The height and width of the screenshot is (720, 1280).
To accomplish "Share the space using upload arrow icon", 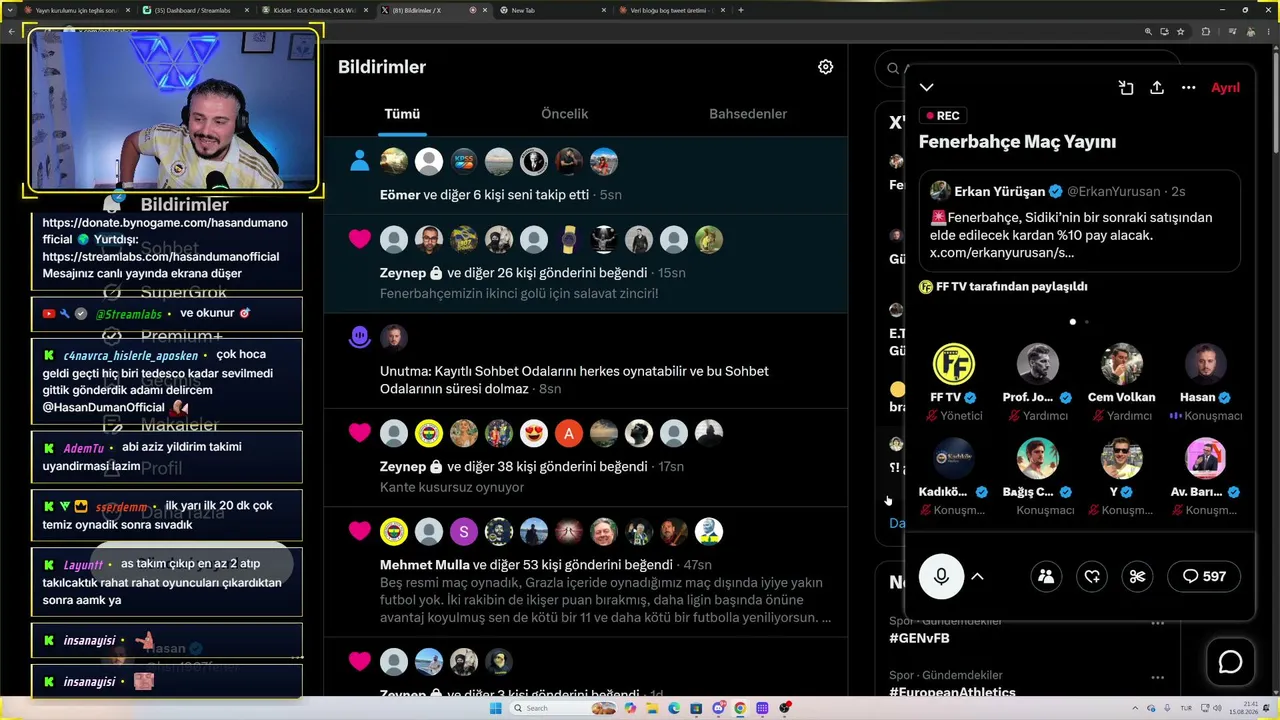I will pyautogui.click(x=1157, y=88).
